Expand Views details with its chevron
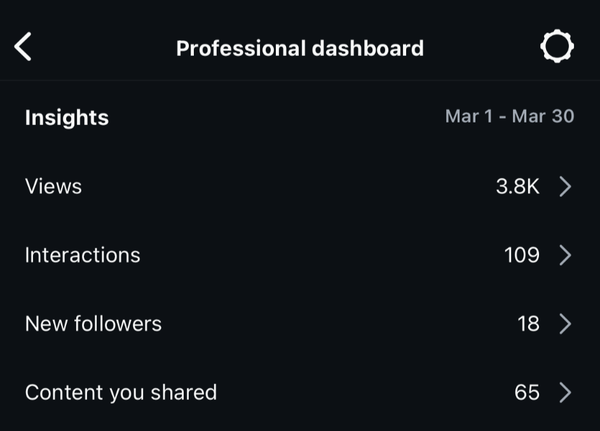Screen dimensions: 600x431 565,186
